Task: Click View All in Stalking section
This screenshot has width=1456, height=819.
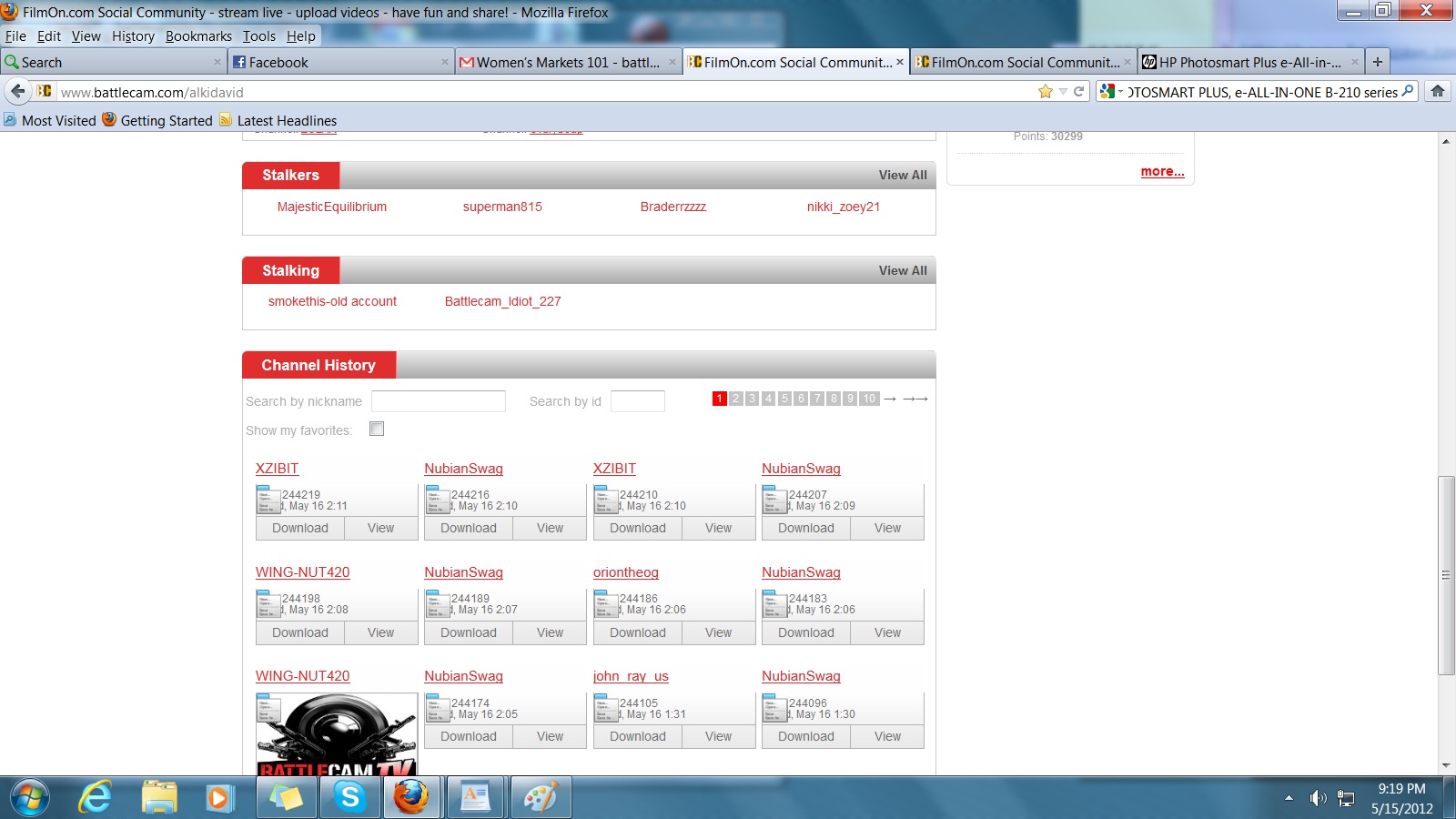Action: point(903,270)
